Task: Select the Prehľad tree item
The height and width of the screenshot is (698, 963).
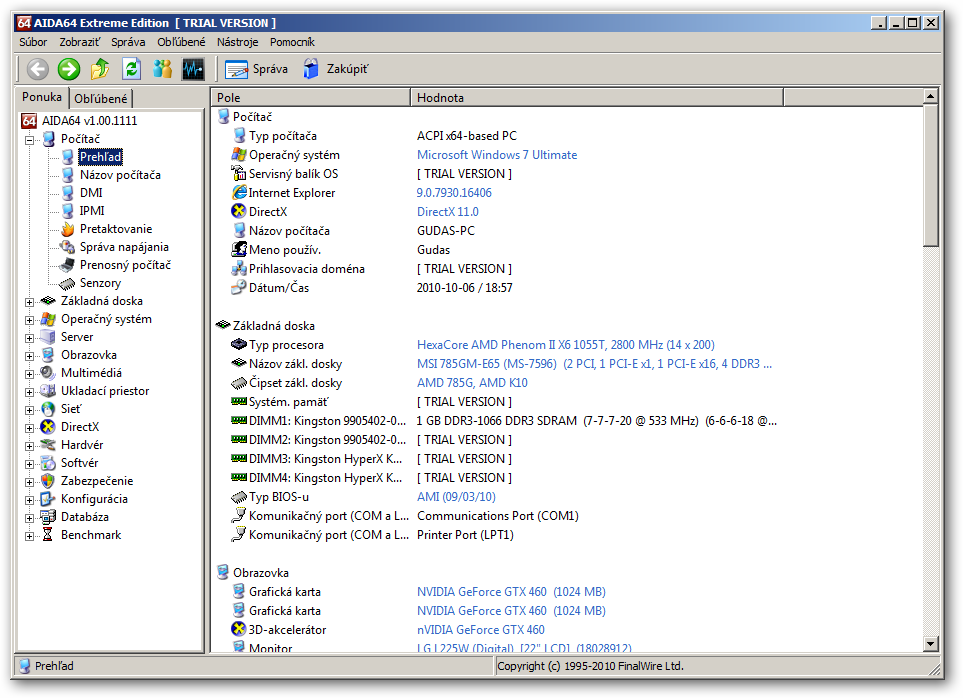Action: point(101,157)
